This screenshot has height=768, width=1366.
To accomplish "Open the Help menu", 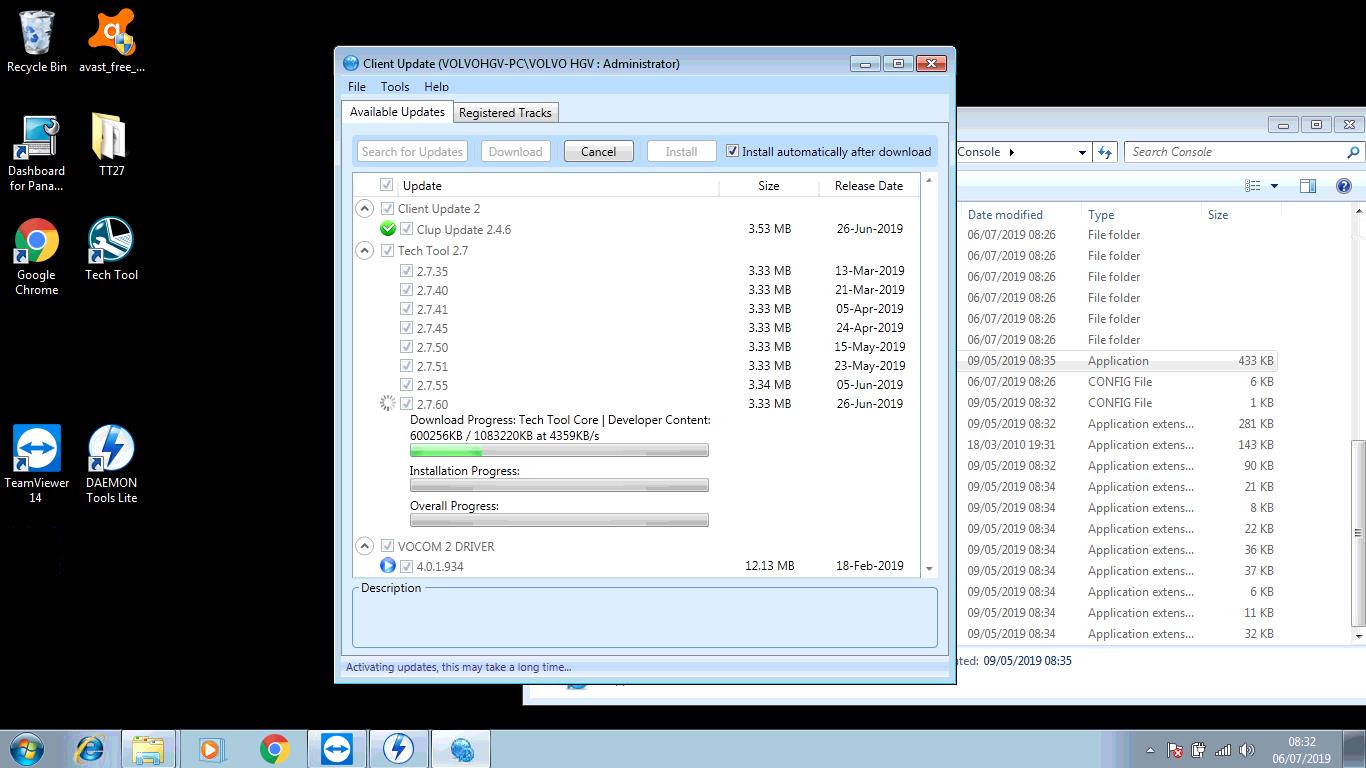I will [x=437, y=87].
